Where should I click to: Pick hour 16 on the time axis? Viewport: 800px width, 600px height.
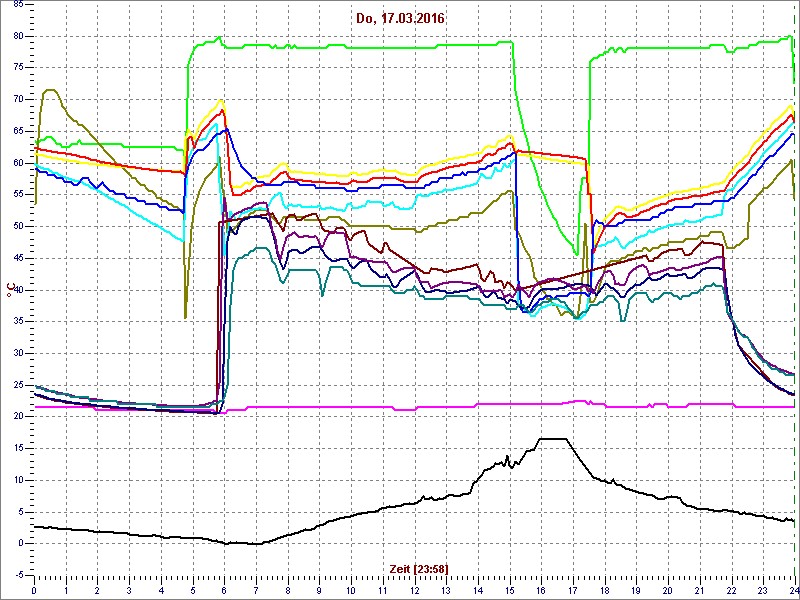540,590
